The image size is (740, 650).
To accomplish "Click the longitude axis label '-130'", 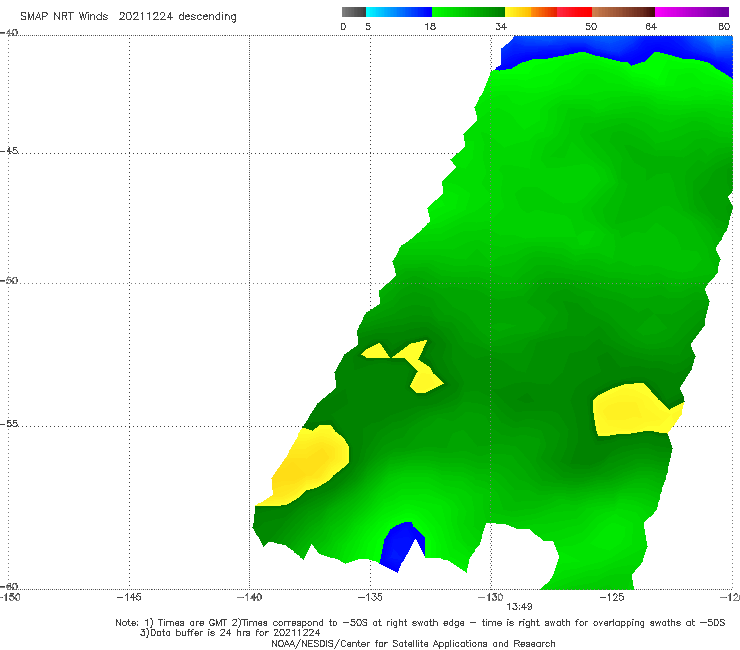I will tap(491, 597).
